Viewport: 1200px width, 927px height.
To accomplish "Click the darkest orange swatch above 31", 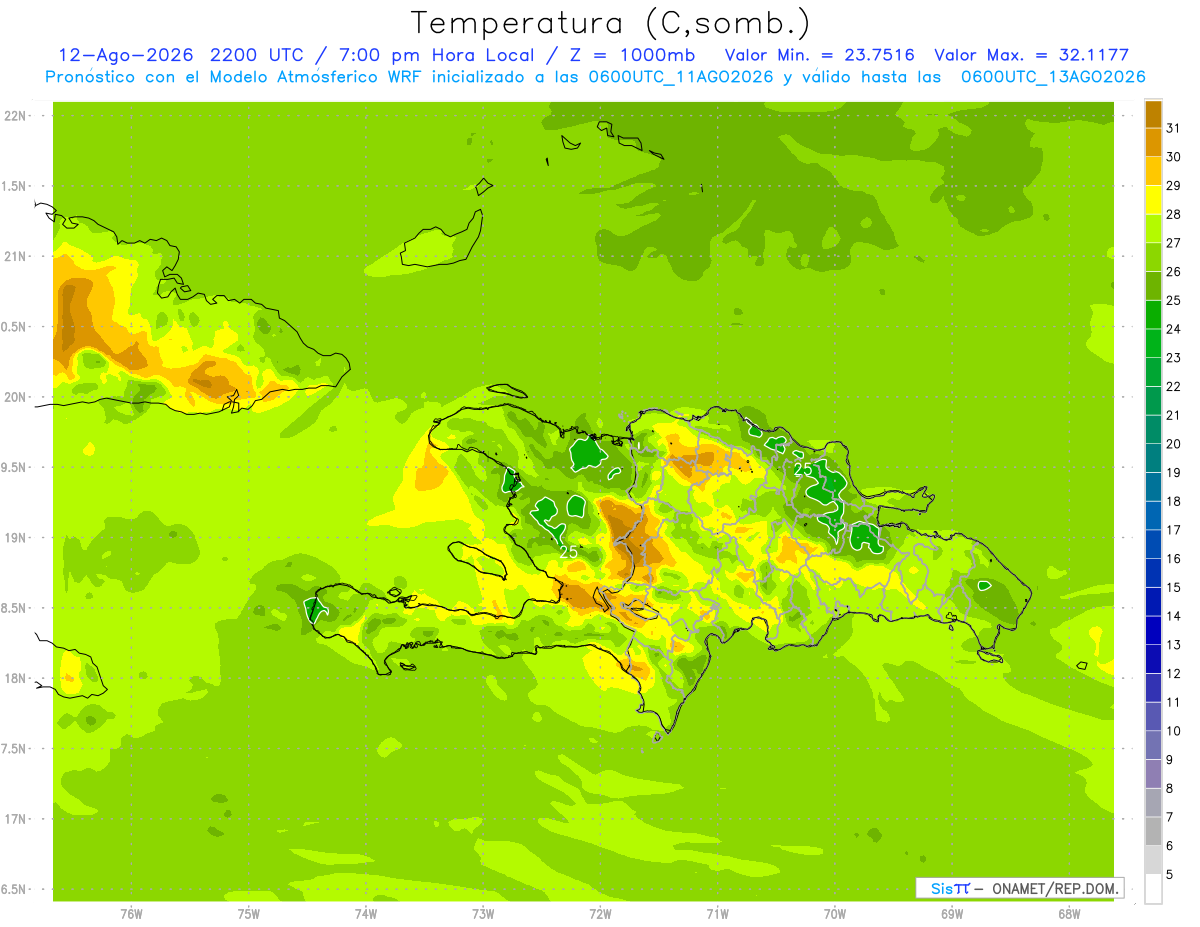I will 1153,114.
